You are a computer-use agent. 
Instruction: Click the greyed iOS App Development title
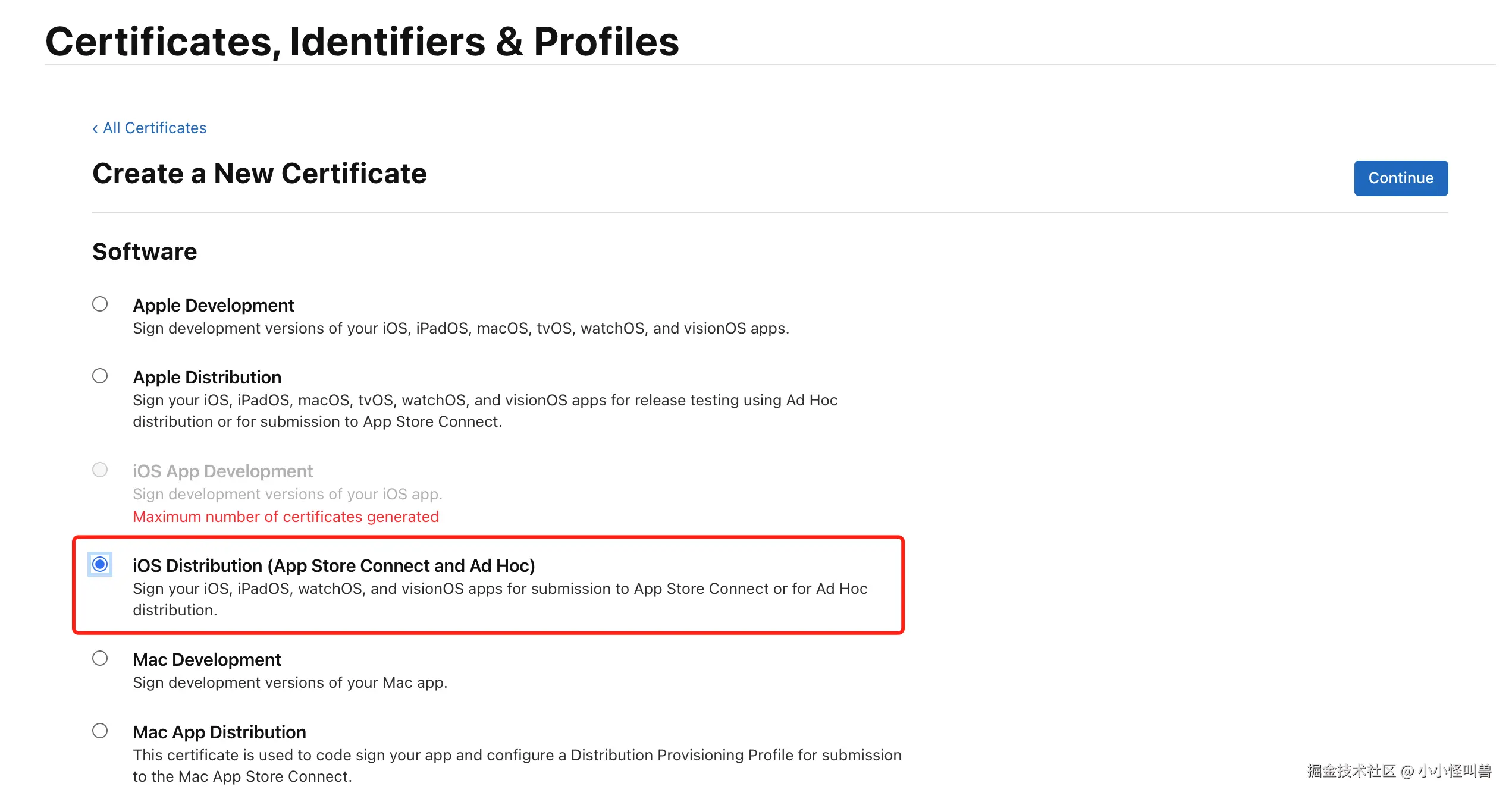222,471
